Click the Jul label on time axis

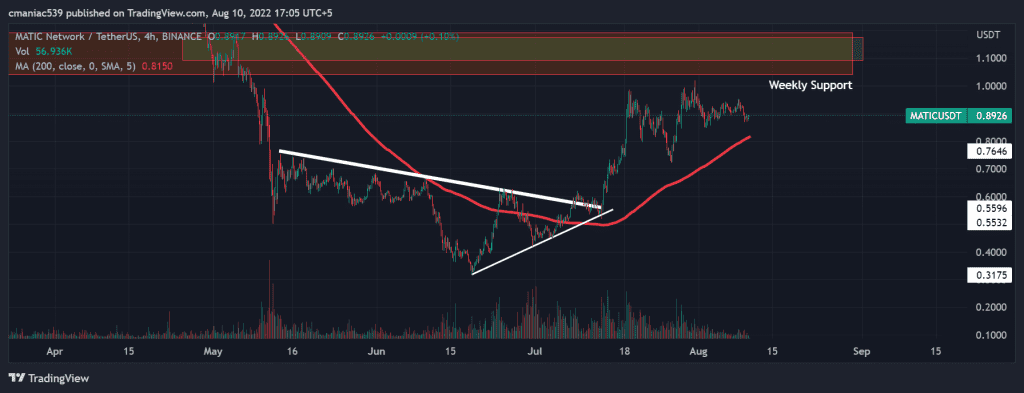coord(535,351)
